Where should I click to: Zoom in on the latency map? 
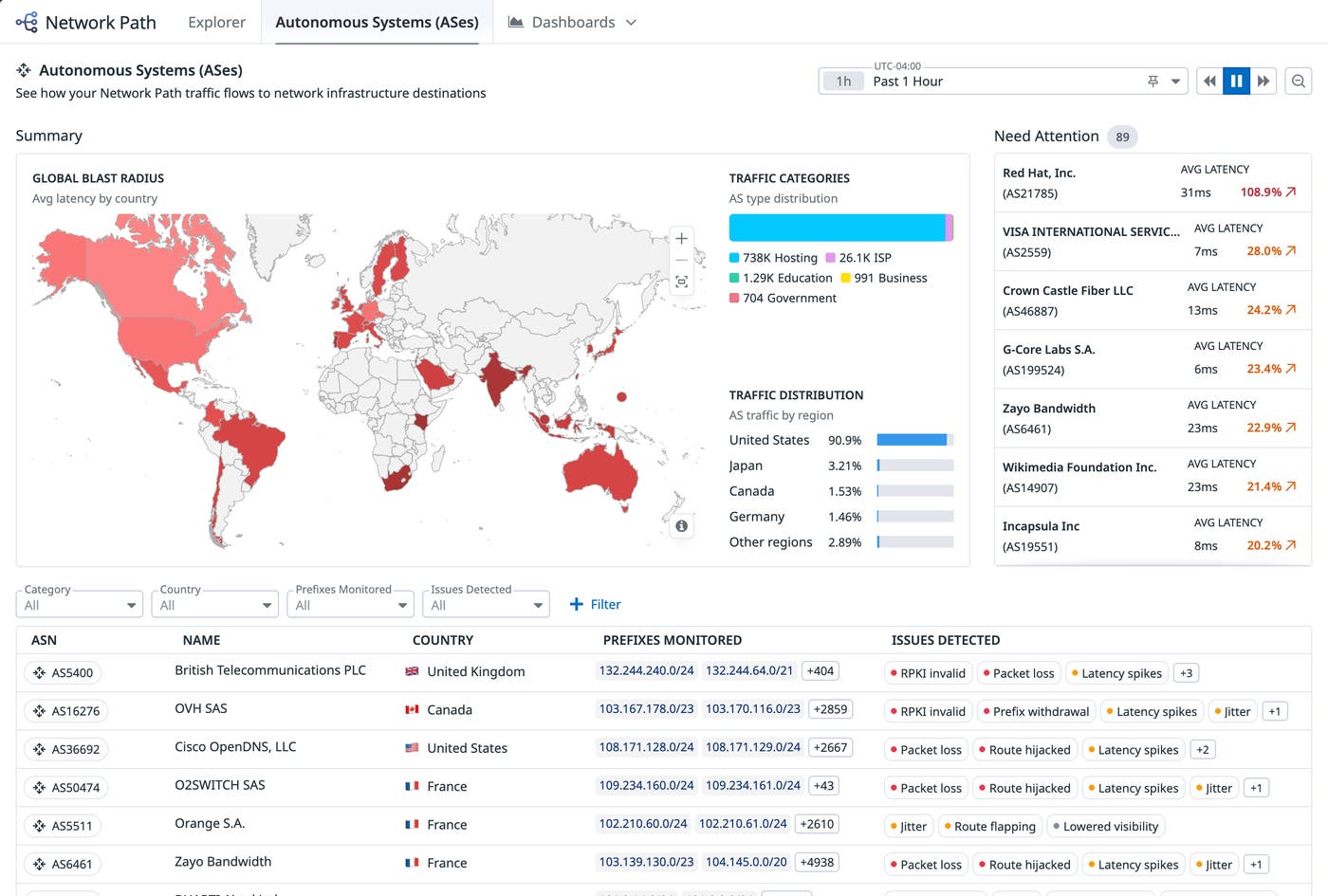coord(681,238)
